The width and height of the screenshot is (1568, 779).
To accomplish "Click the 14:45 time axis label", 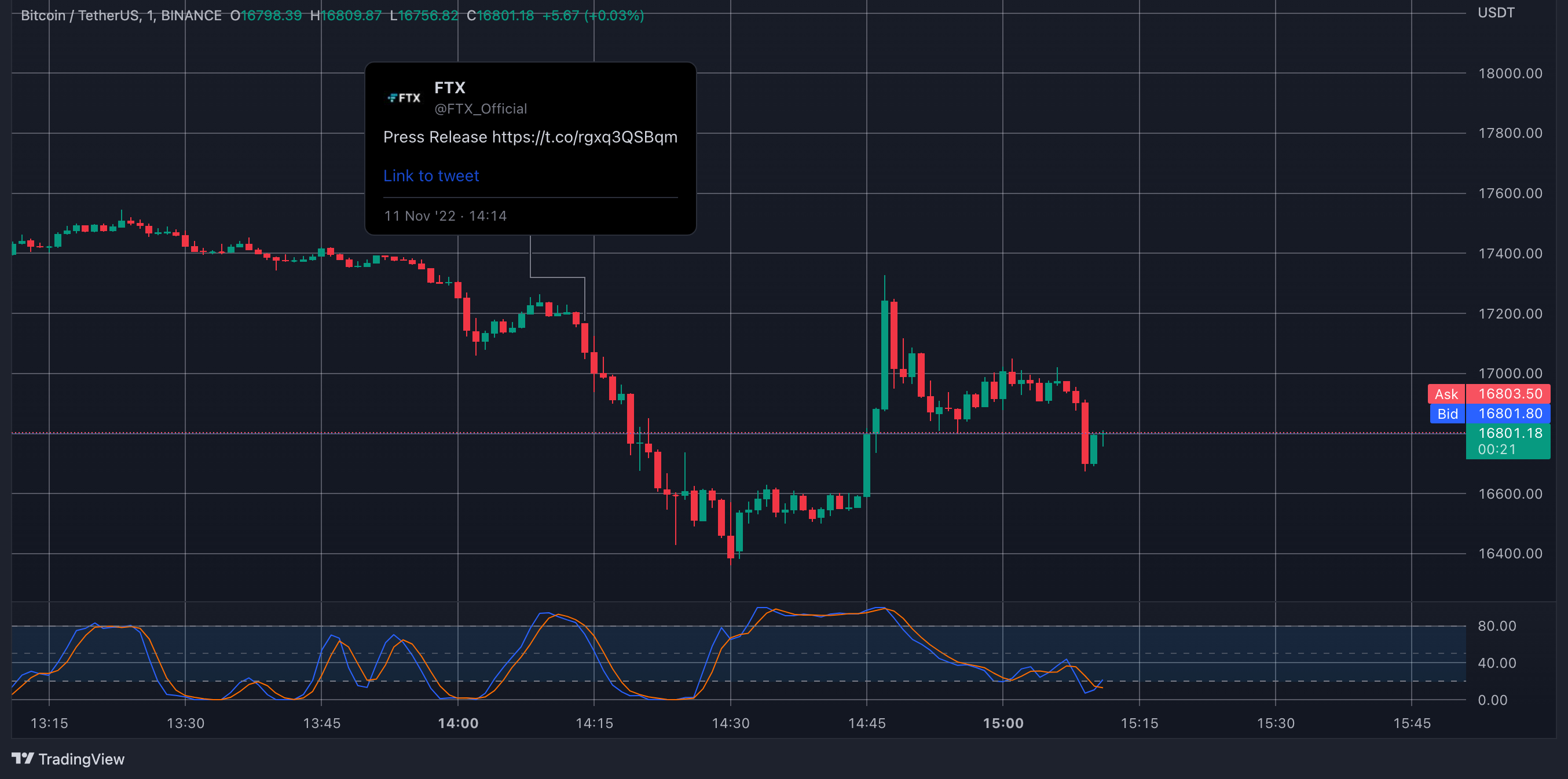I will [867, 723].
